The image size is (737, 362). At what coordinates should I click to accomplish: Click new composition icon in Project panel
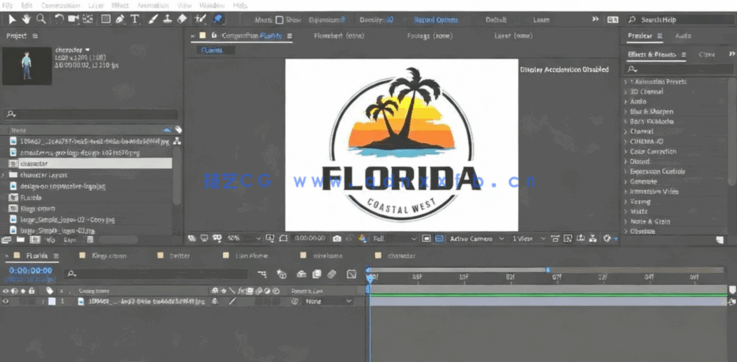(x=34, y=240)
